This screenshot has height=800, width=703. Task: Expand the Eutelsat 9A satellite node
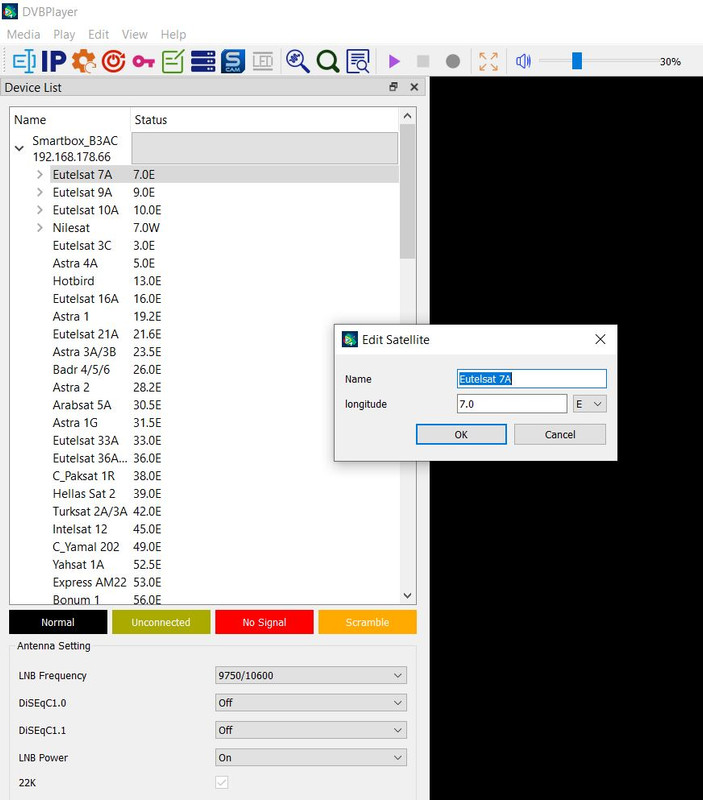pyautogui.click(x=40, y=192)
